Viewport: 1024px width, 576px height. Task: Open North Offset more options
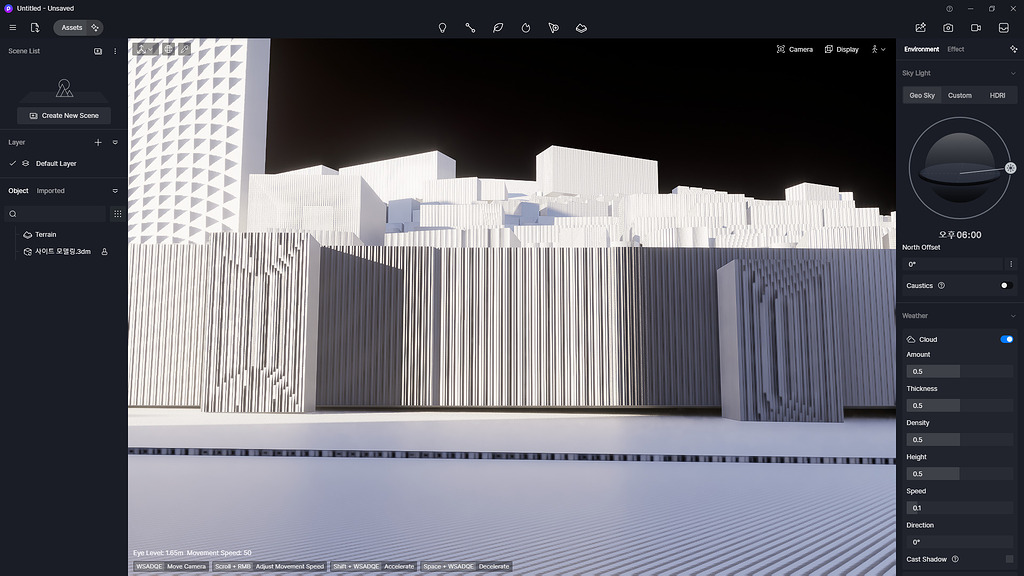tap(1011, 264)
